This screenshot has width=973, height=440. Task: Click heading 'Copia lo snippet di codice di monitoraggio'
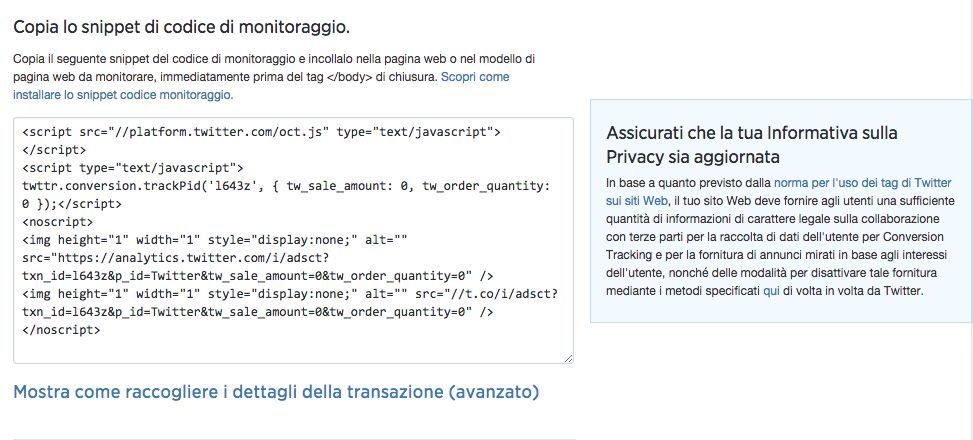pyautogui.click(x=182, y=27)
